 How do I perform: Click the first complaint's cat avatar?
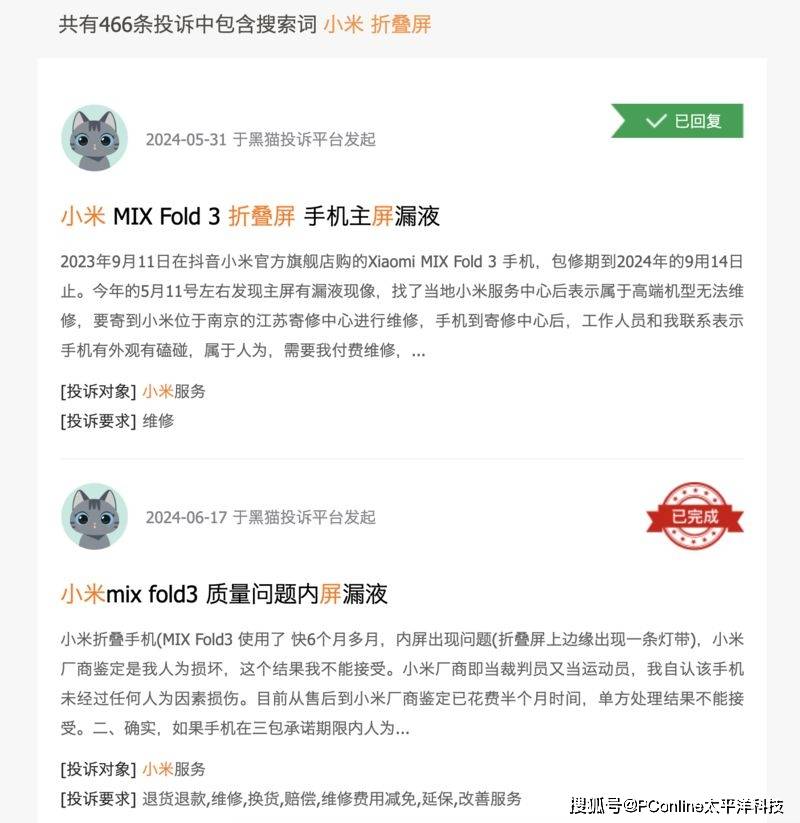tap(94, 138)
